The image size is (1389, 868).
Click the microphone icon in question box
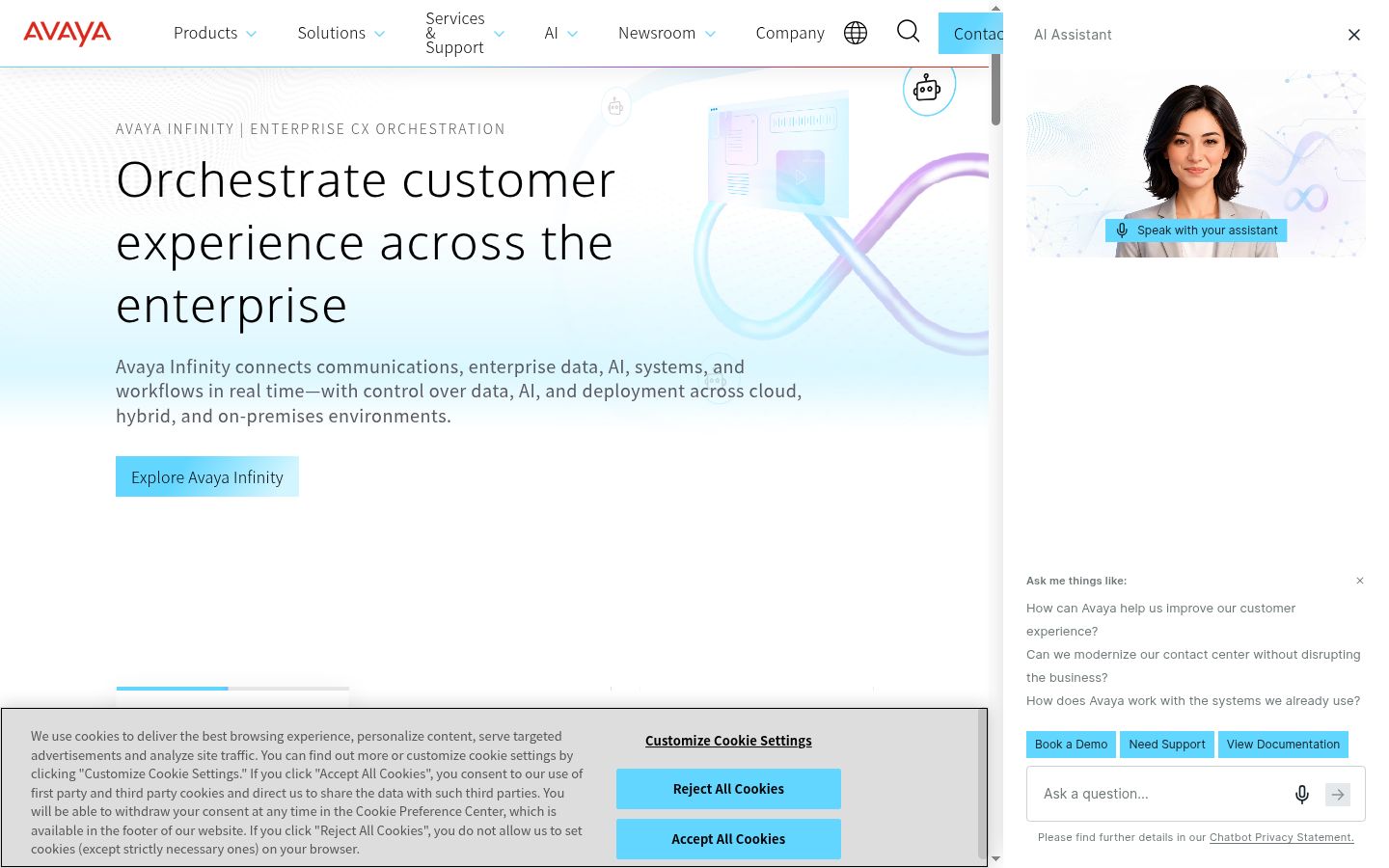coord(1302,794)
